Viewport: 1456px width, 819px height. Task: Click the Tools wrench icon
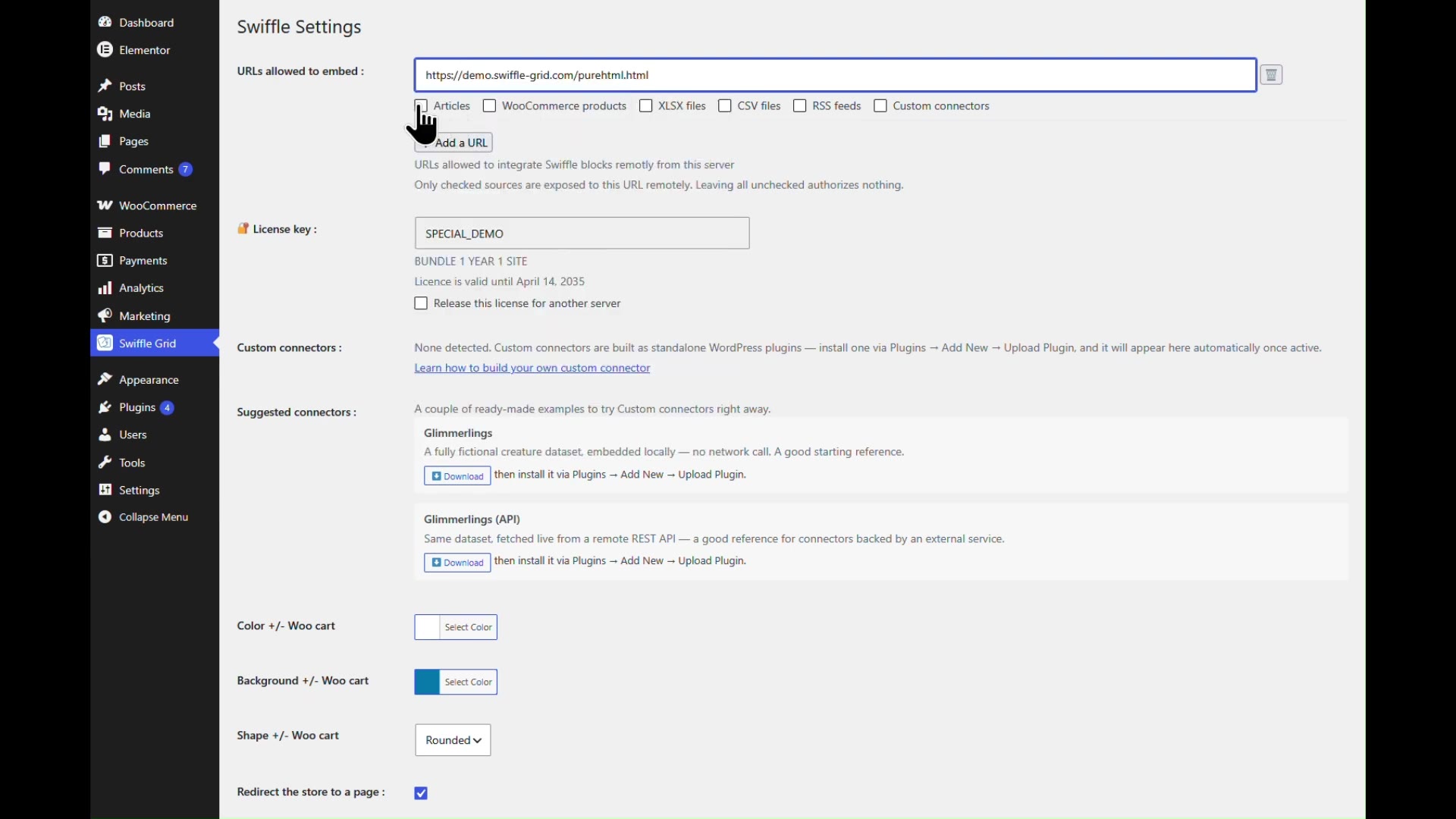point(105,463)
